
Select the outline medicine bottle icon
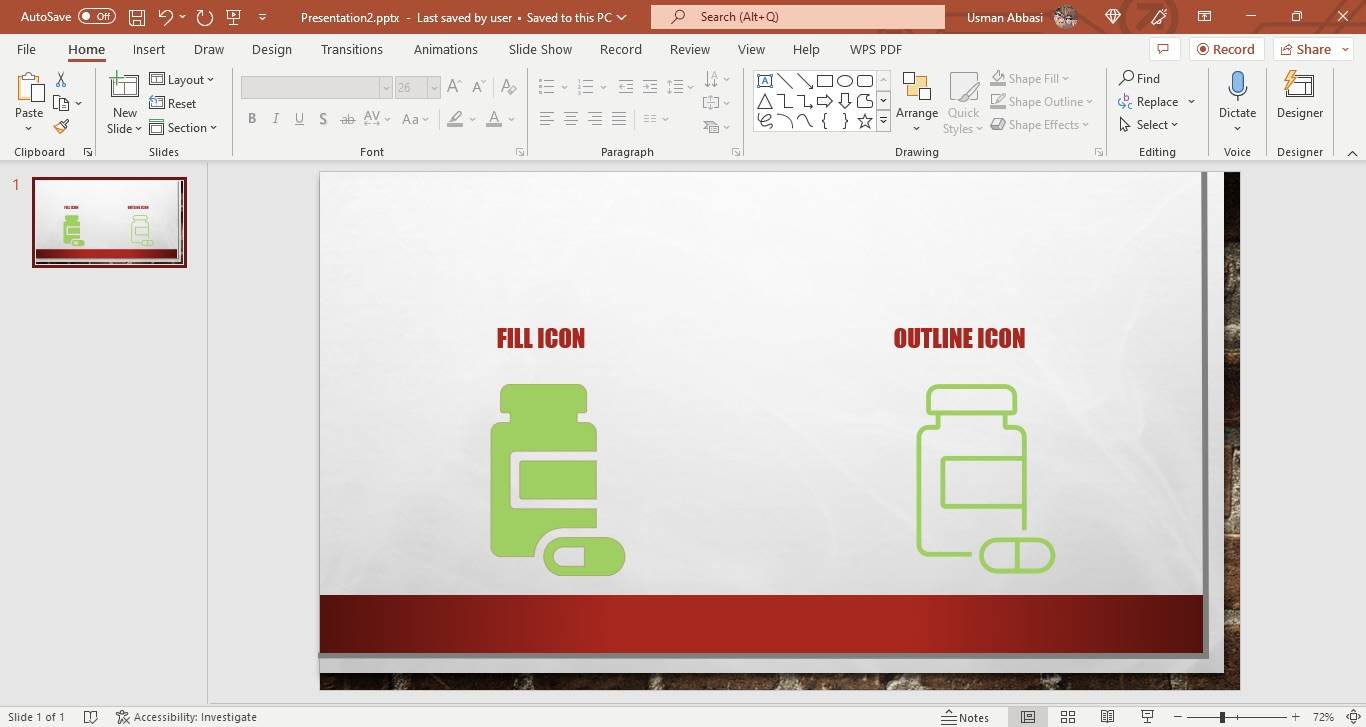pos(985,479)
